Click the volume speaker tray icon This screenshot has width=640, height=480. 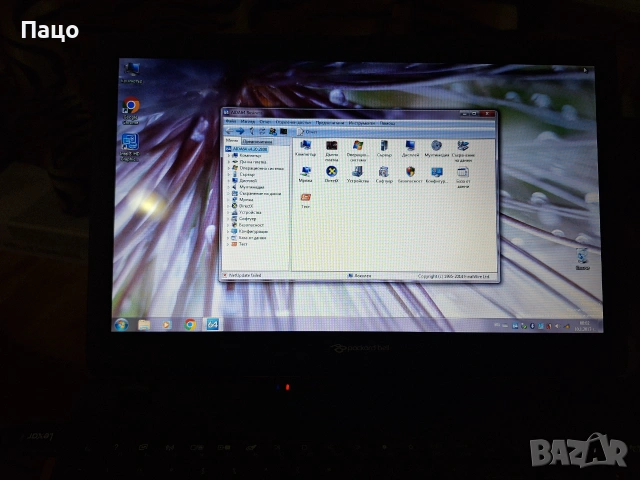[558, 326]
